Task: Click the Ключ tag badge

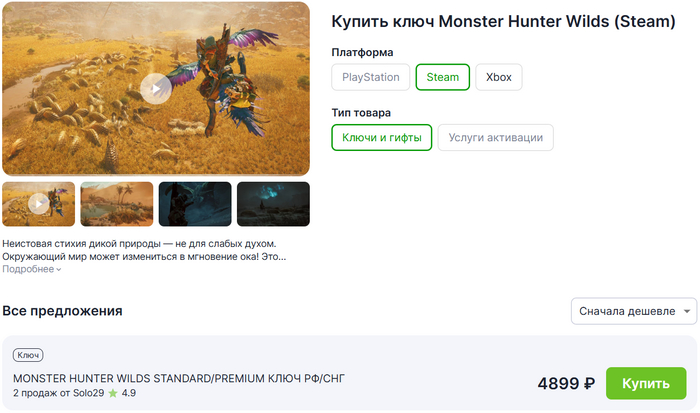Action: (x=28, y=355)
